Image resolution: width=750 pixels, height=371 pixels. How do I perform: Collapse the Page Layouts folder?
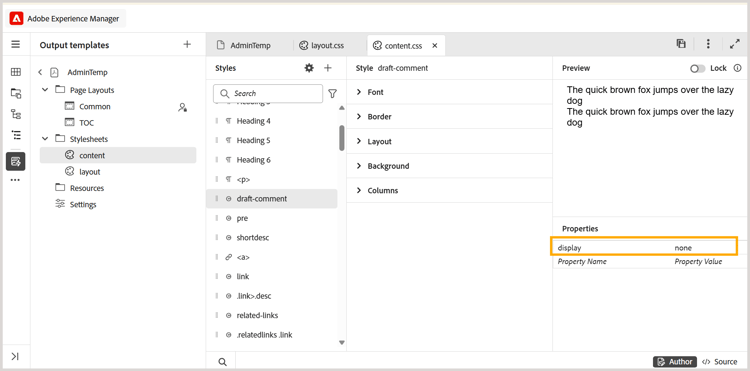pyautogui.click(x=45, y=90)
